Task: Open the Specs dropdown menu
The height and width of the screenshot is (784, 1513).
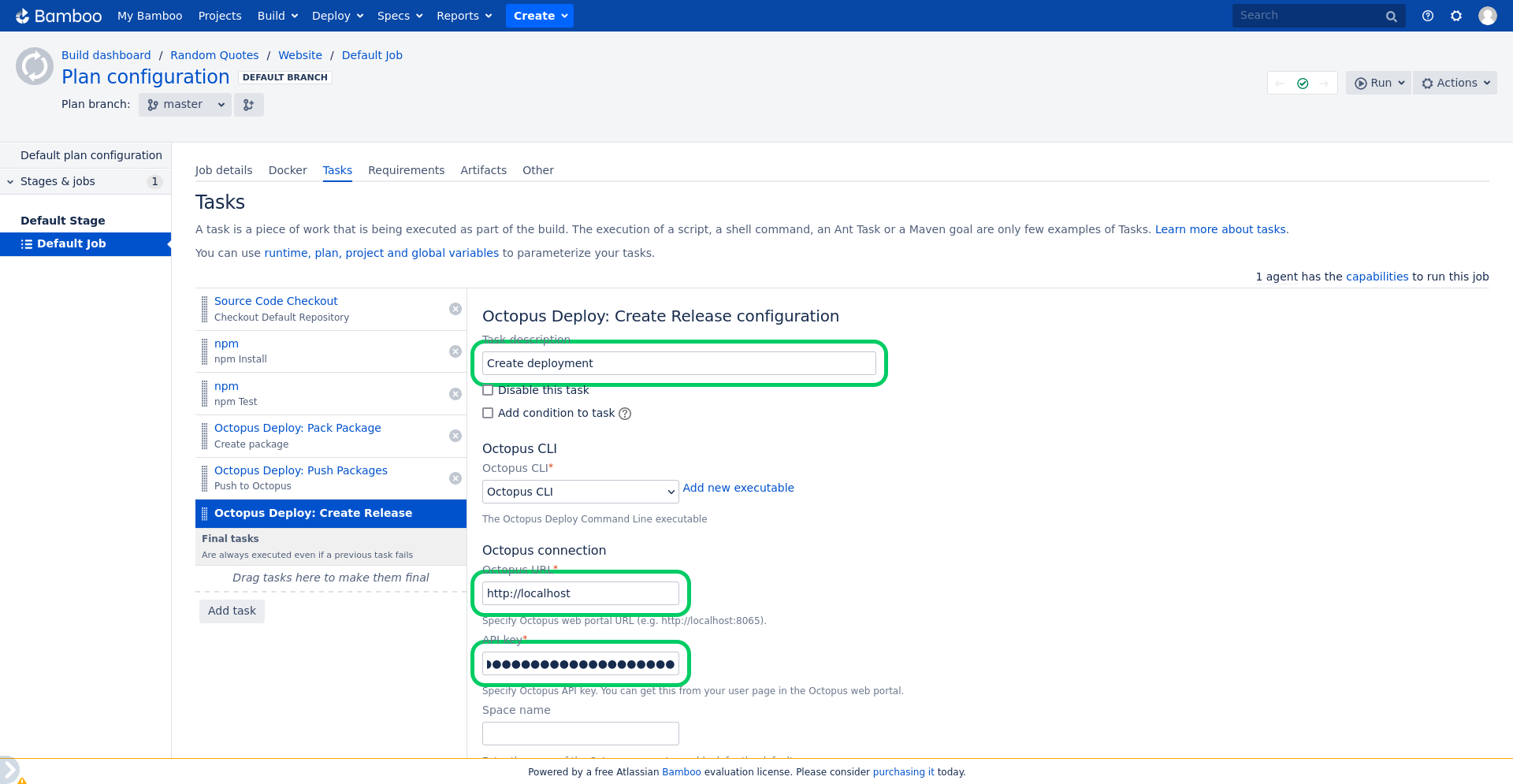Action: click(400, 16)
